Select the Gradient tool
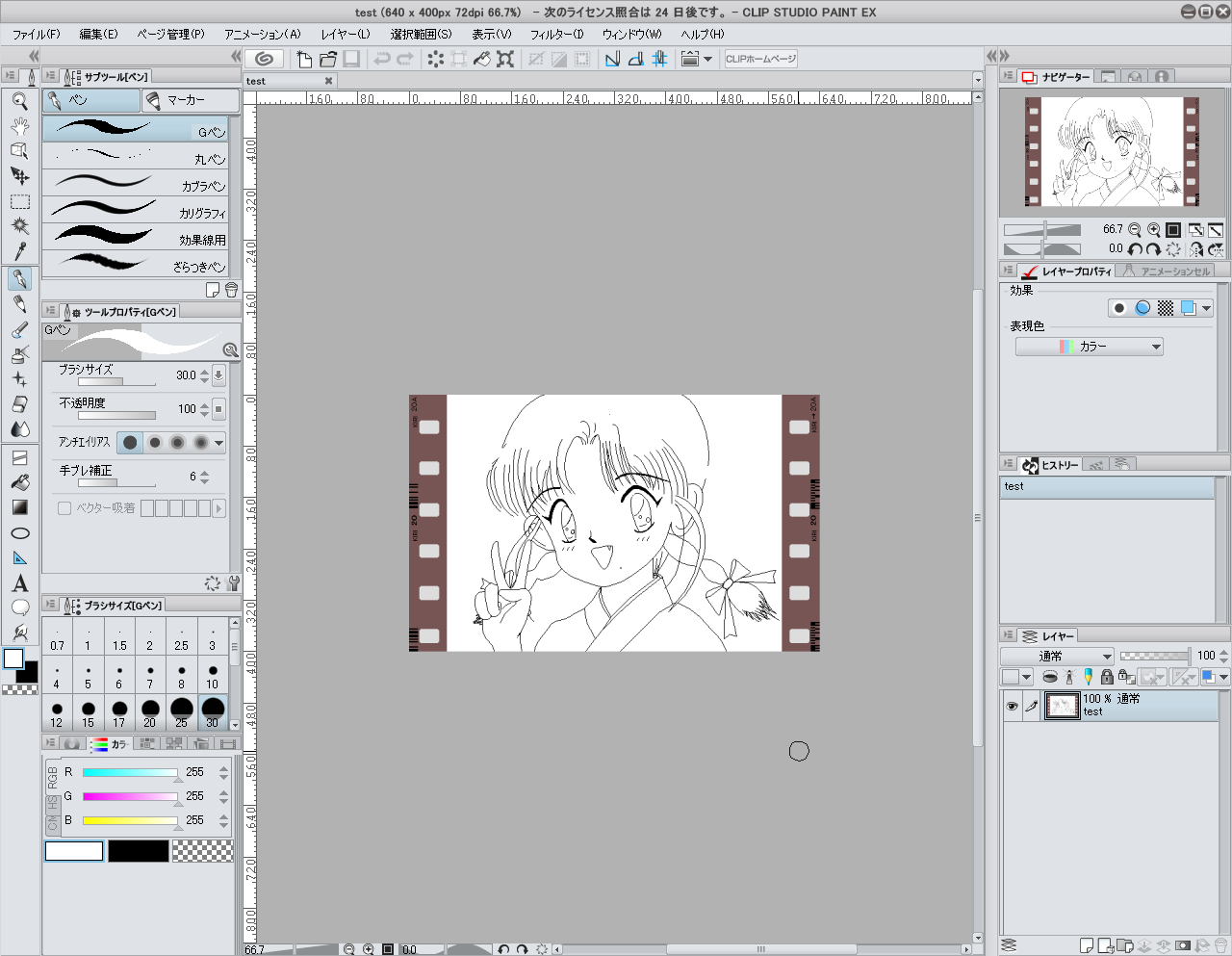 19,507
